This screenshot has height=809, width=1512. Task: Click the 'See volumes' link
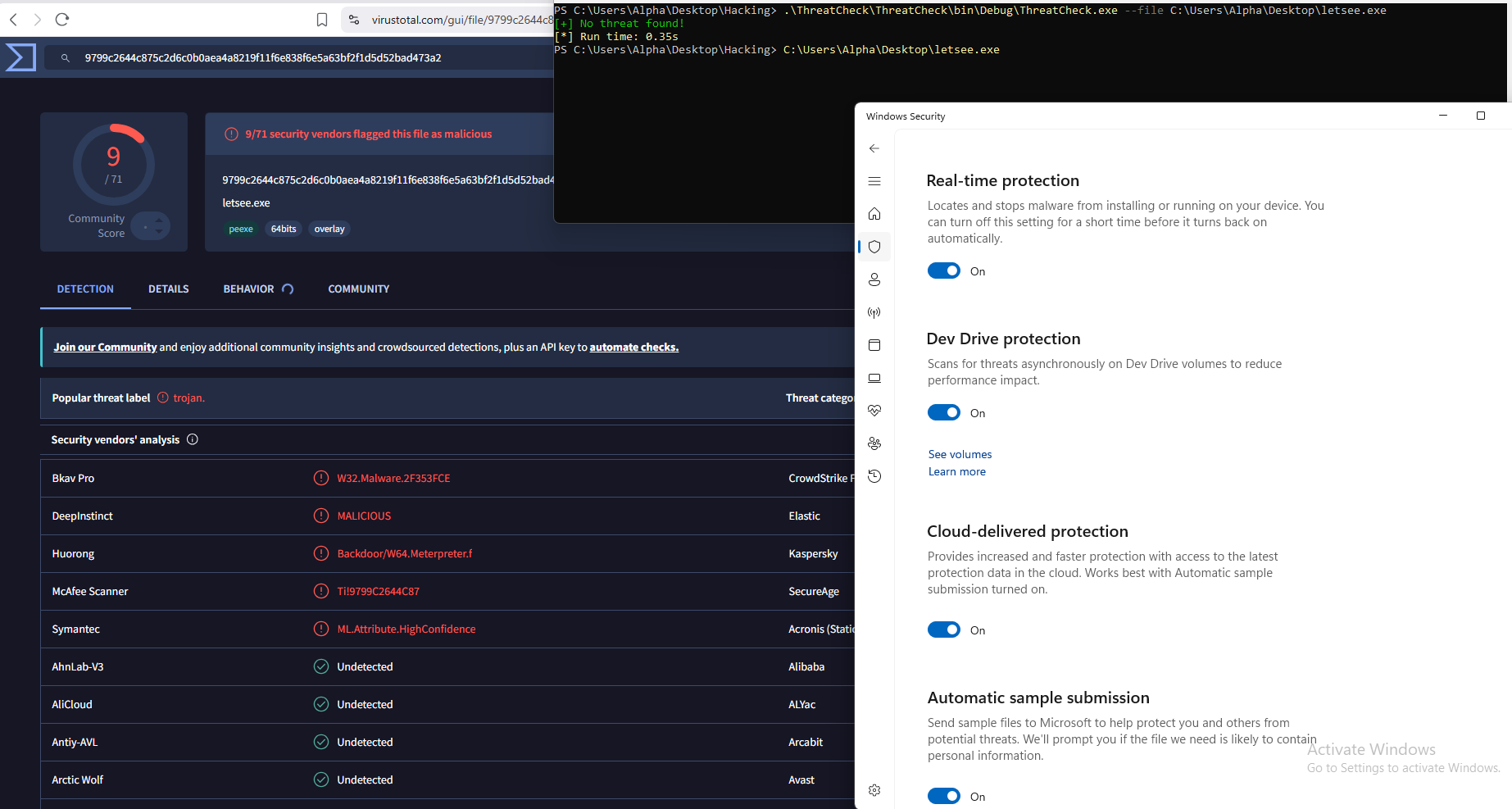pyautogui.click(x=960, y=455)
